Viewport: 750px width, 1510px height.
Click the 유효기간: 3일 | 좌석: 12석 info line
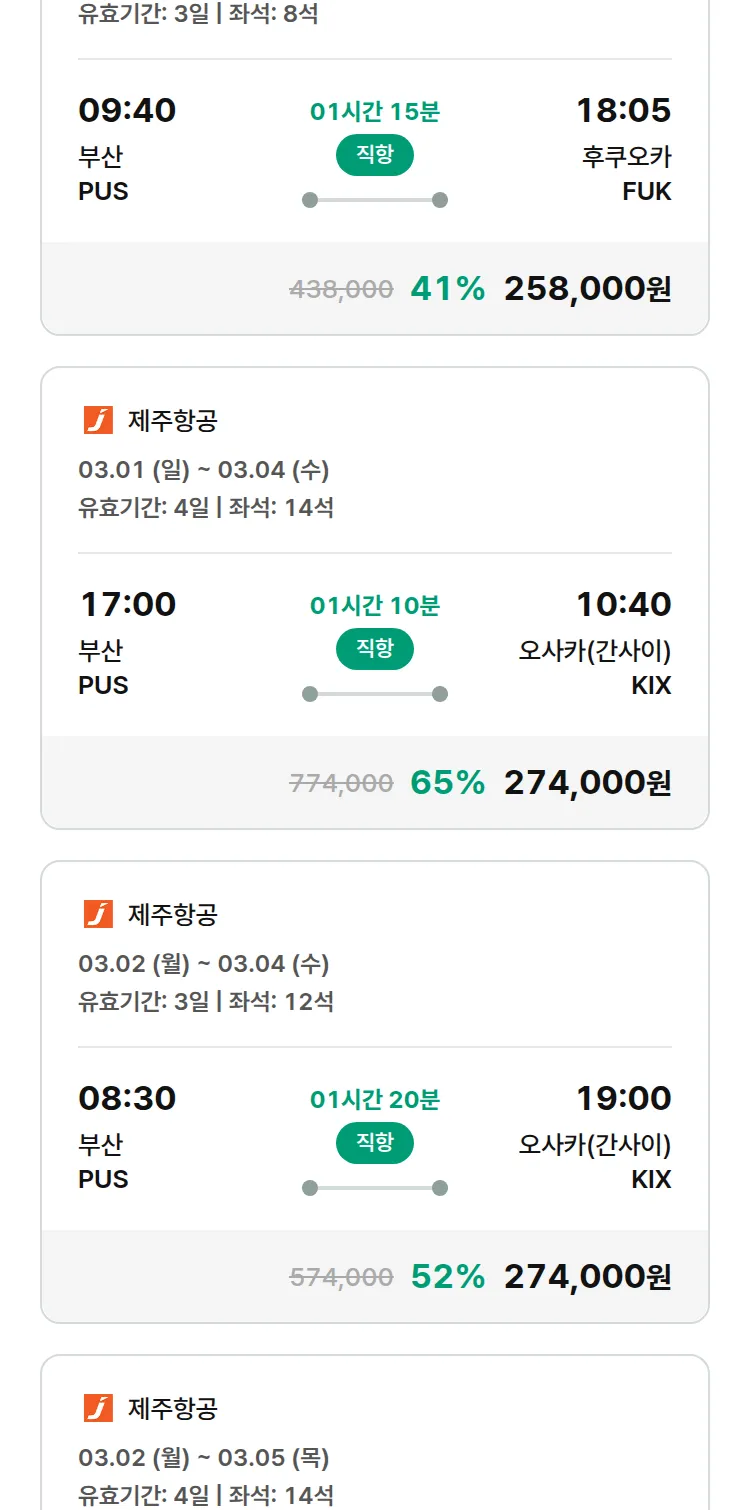[206, 1001]
